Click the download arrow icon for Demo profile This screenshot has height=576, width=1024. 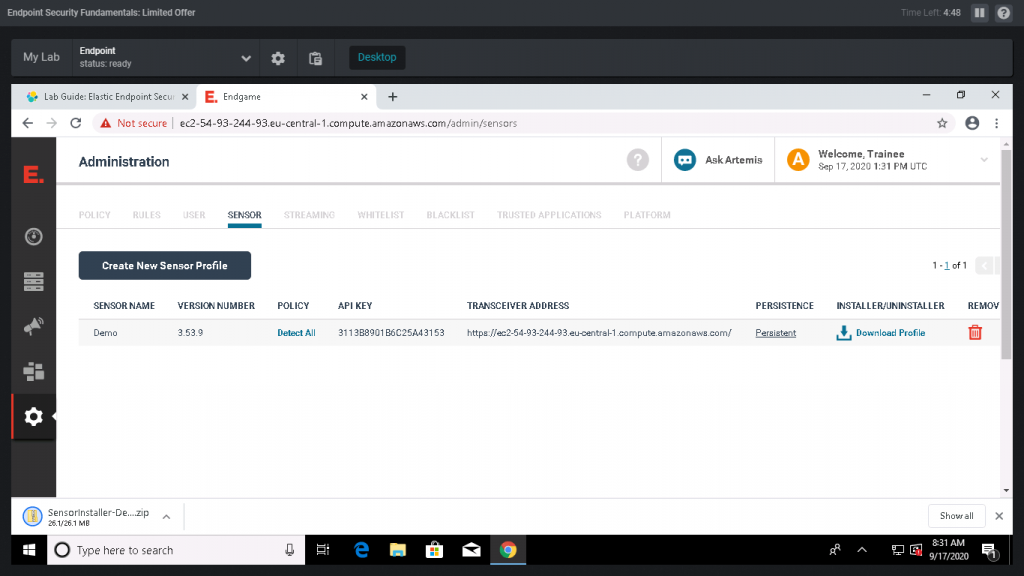[843, 333]
